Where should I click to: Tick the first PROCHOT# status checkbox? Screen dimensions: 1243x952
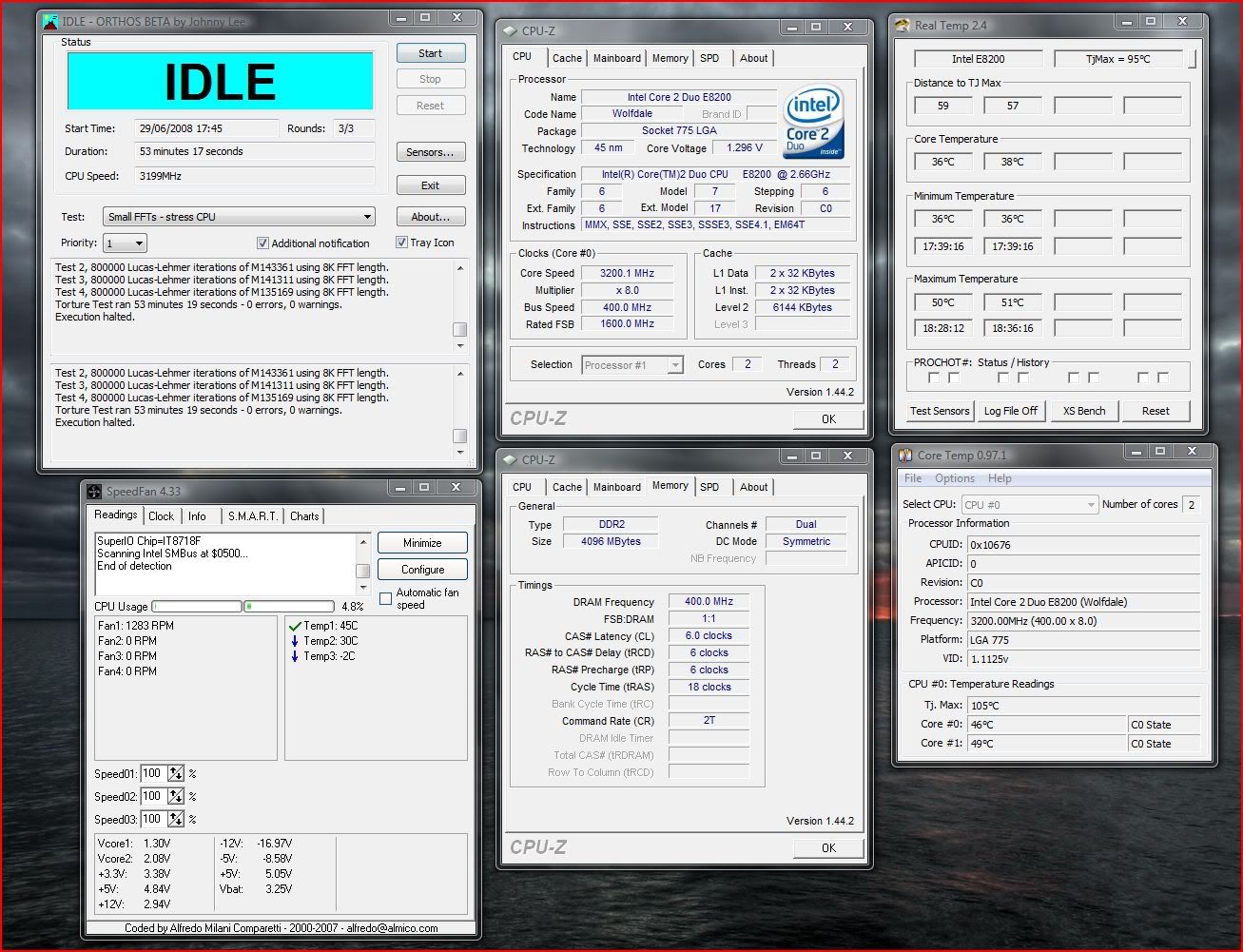tap(934, 378)
